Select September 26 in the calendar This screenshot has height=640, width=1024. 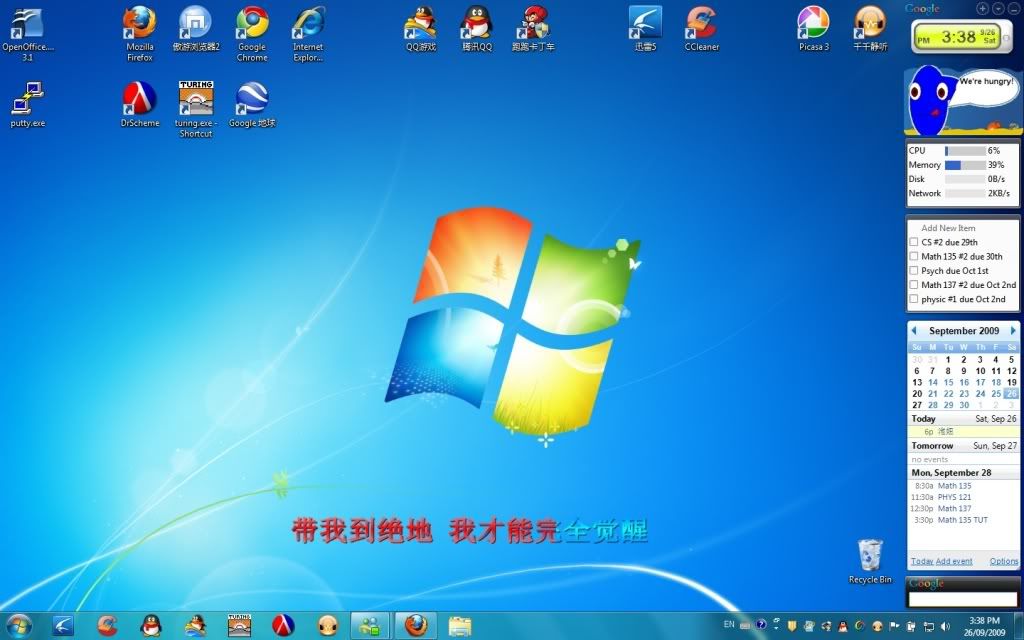pos(1011,394)
